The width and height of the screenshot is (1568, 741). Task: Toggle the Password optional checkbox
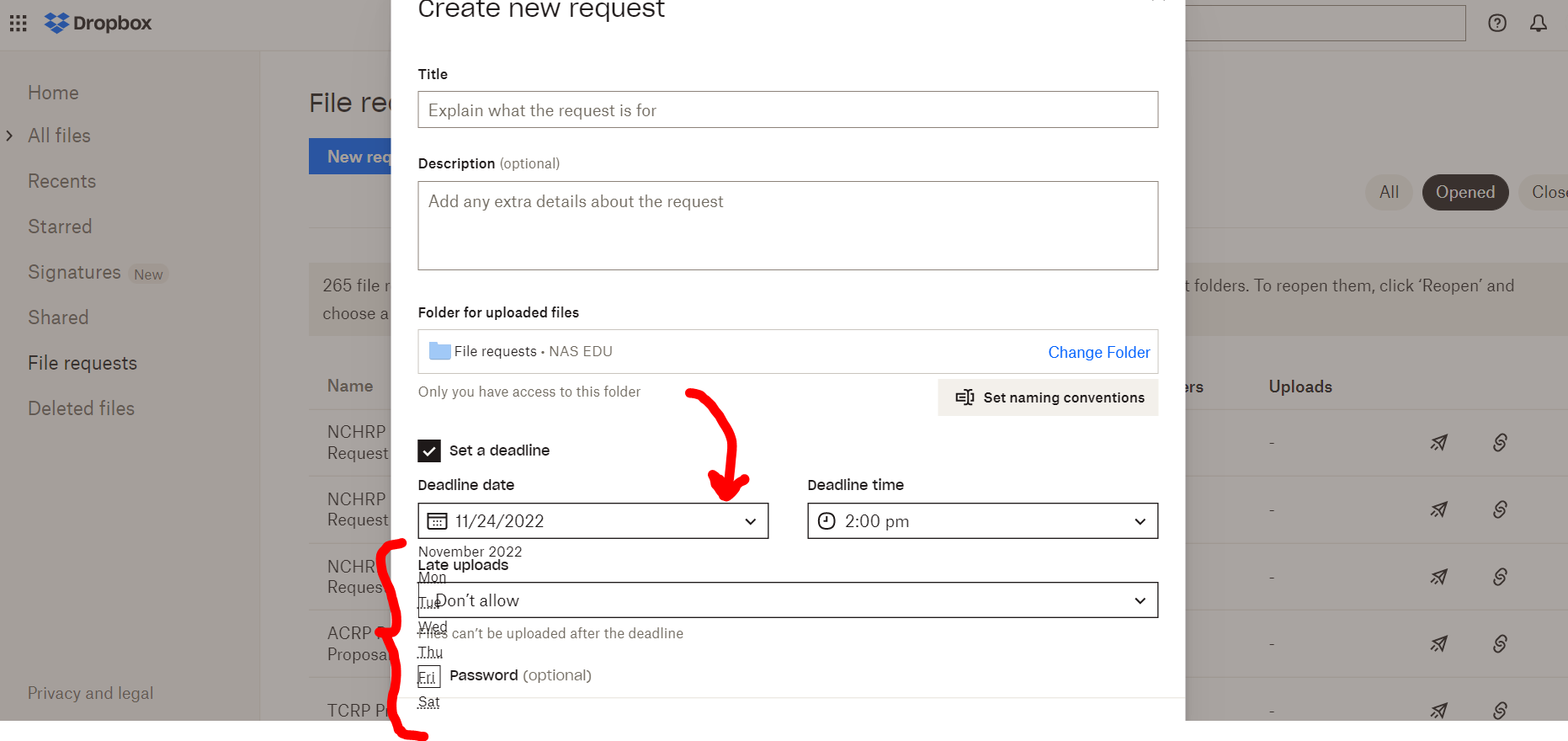(x=429, y=676)
